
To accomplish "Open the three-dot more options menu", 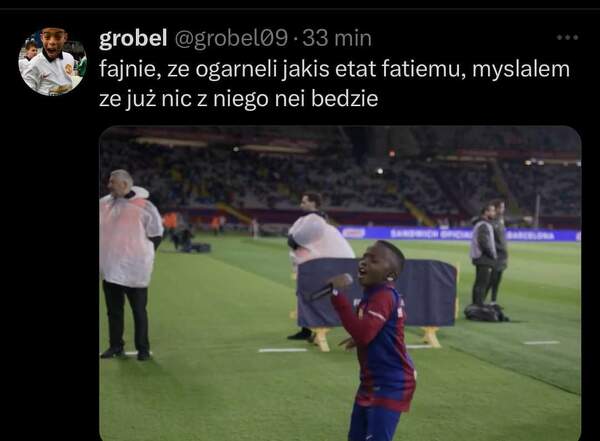I will [567, 38].
